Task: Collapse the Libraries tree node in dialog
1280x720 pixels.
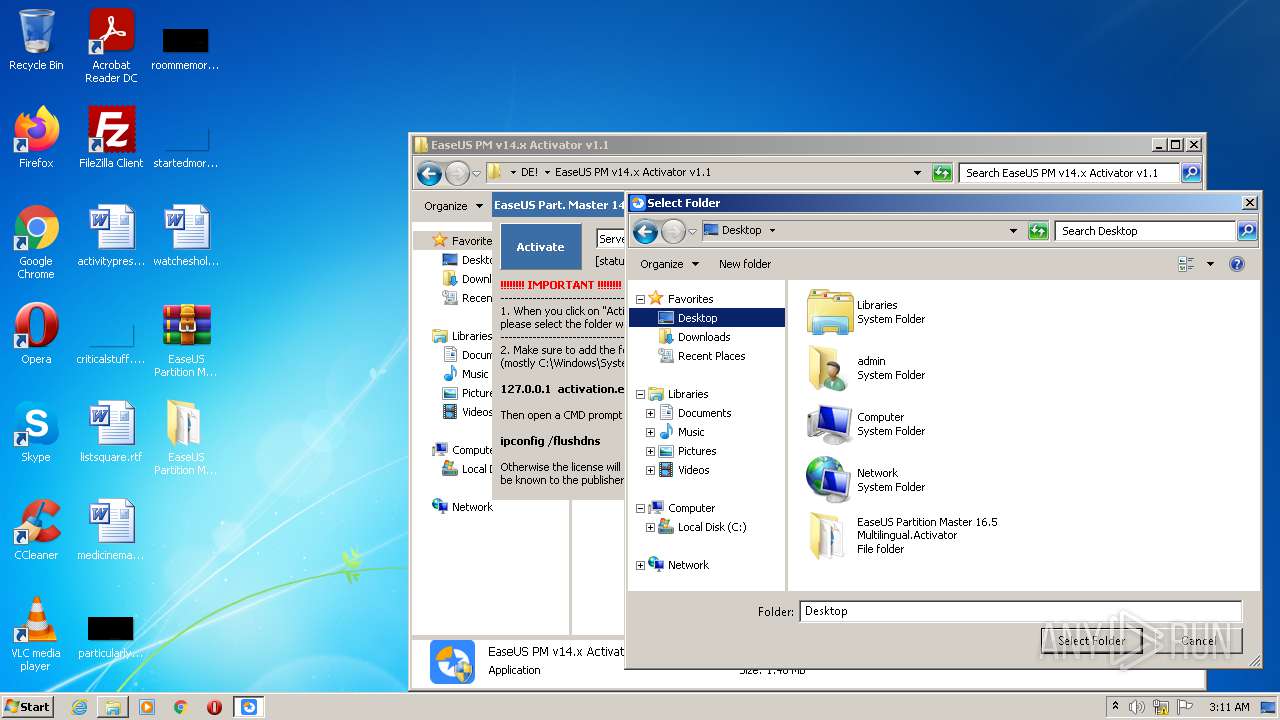Action: tap(640, 394)
